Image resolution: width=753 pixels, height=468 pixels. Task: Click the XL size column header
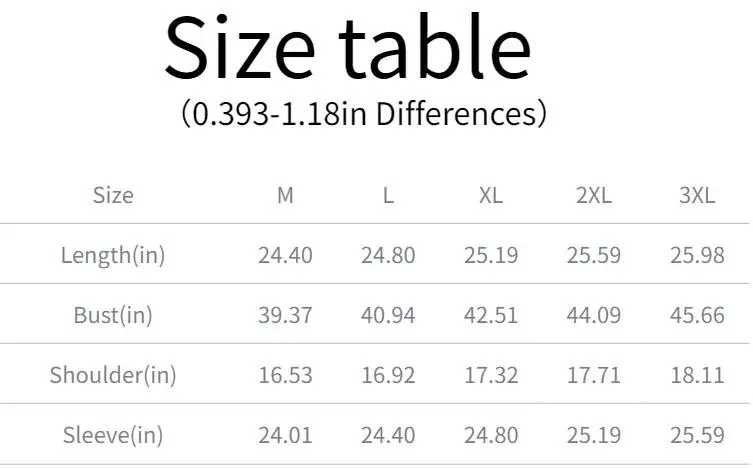490,195
